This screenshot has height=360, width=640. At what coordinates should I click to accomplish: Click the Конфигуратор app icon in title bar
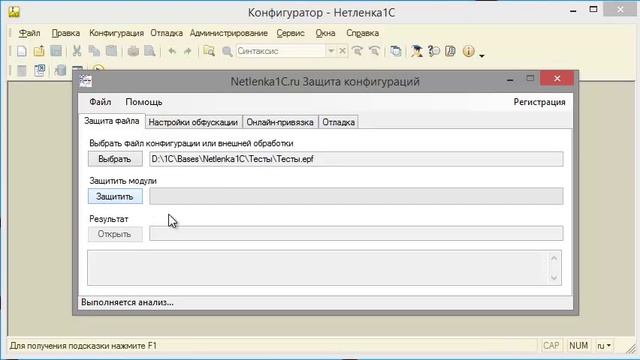point(14,11)
